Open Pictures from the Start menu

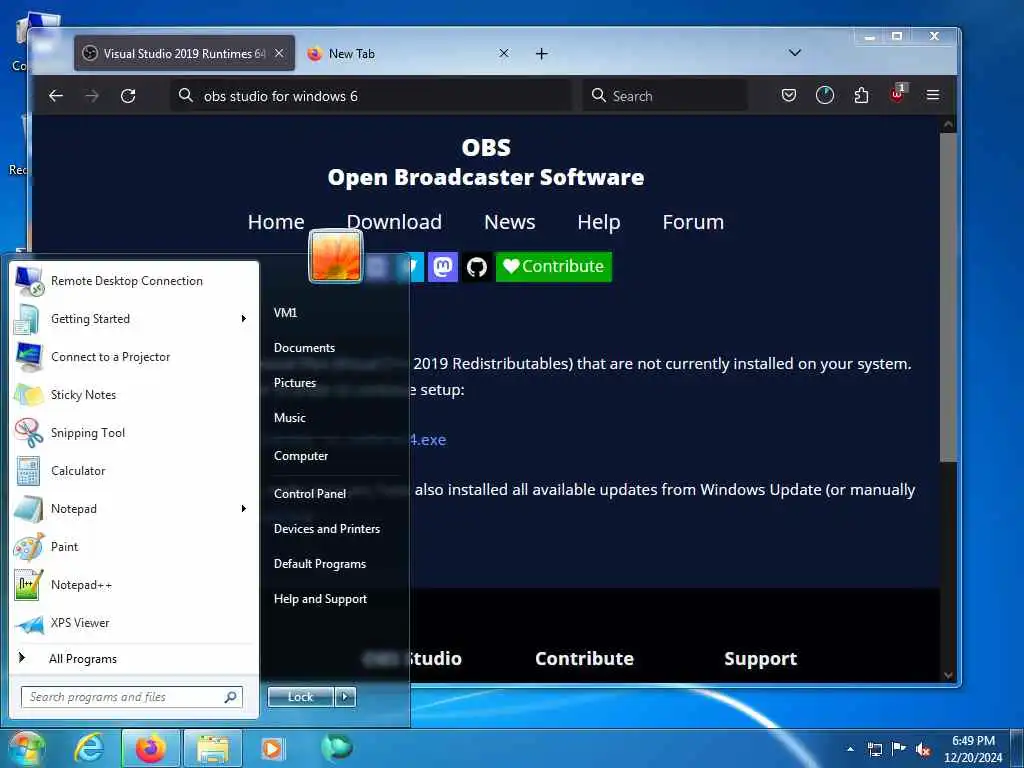click(295, 383)
